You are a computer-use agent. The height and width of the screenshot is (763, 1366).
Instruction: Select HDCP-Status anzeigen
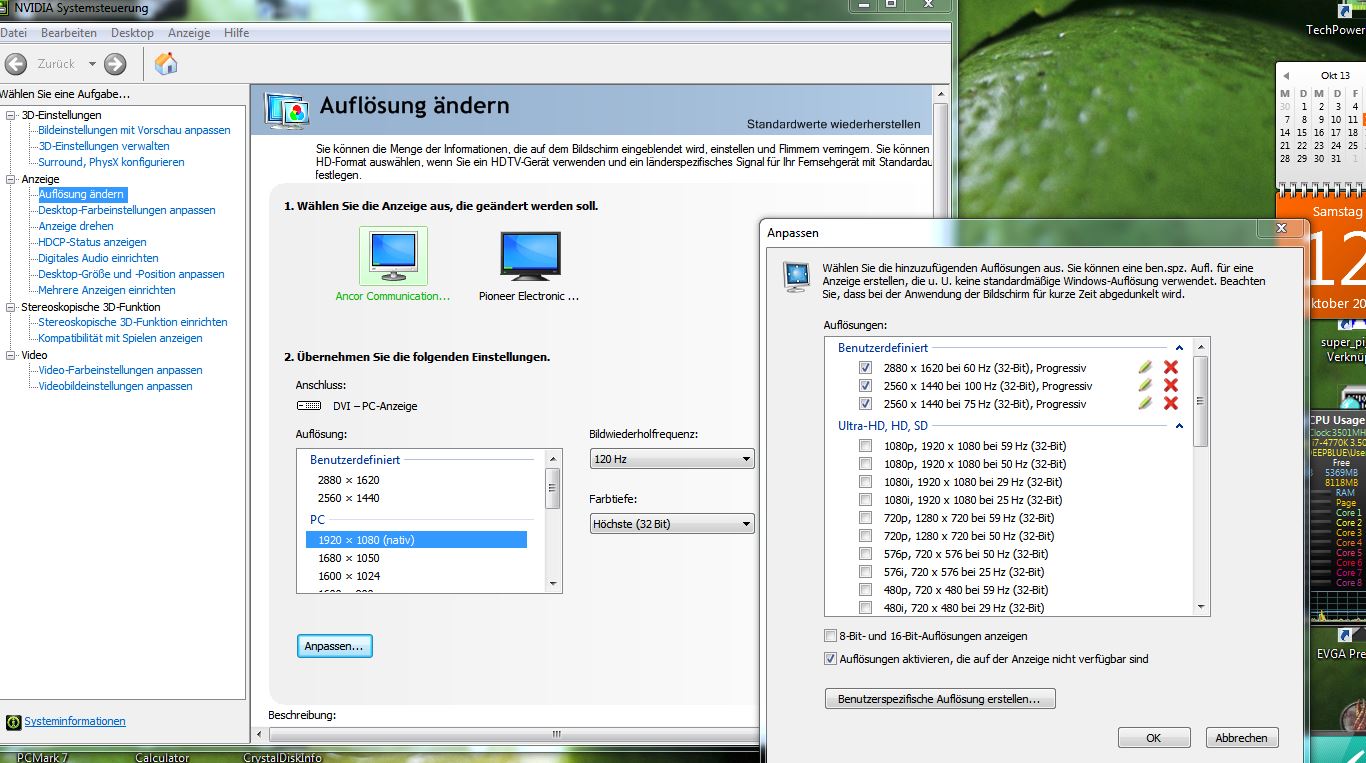tap(92, 242)
